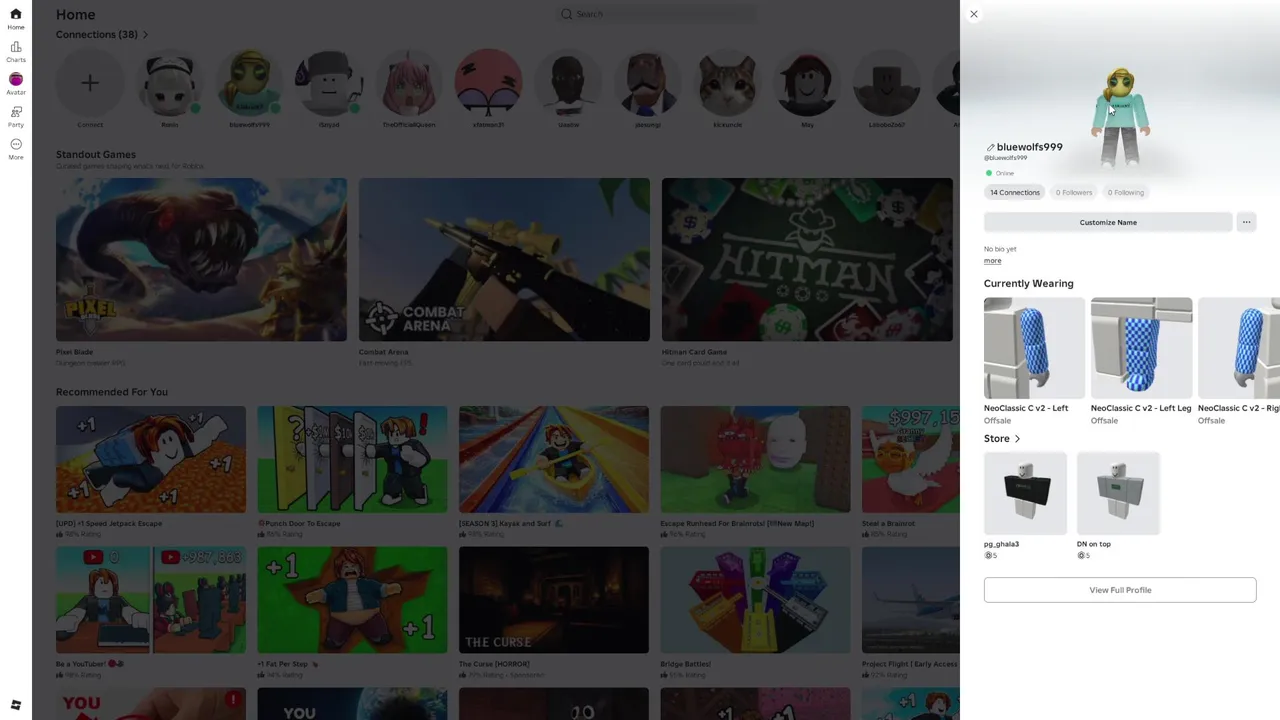Open Party in the left sidebar
This screenshot has height=720, width=1280.
pyautogui.click(x=16, y=117)
